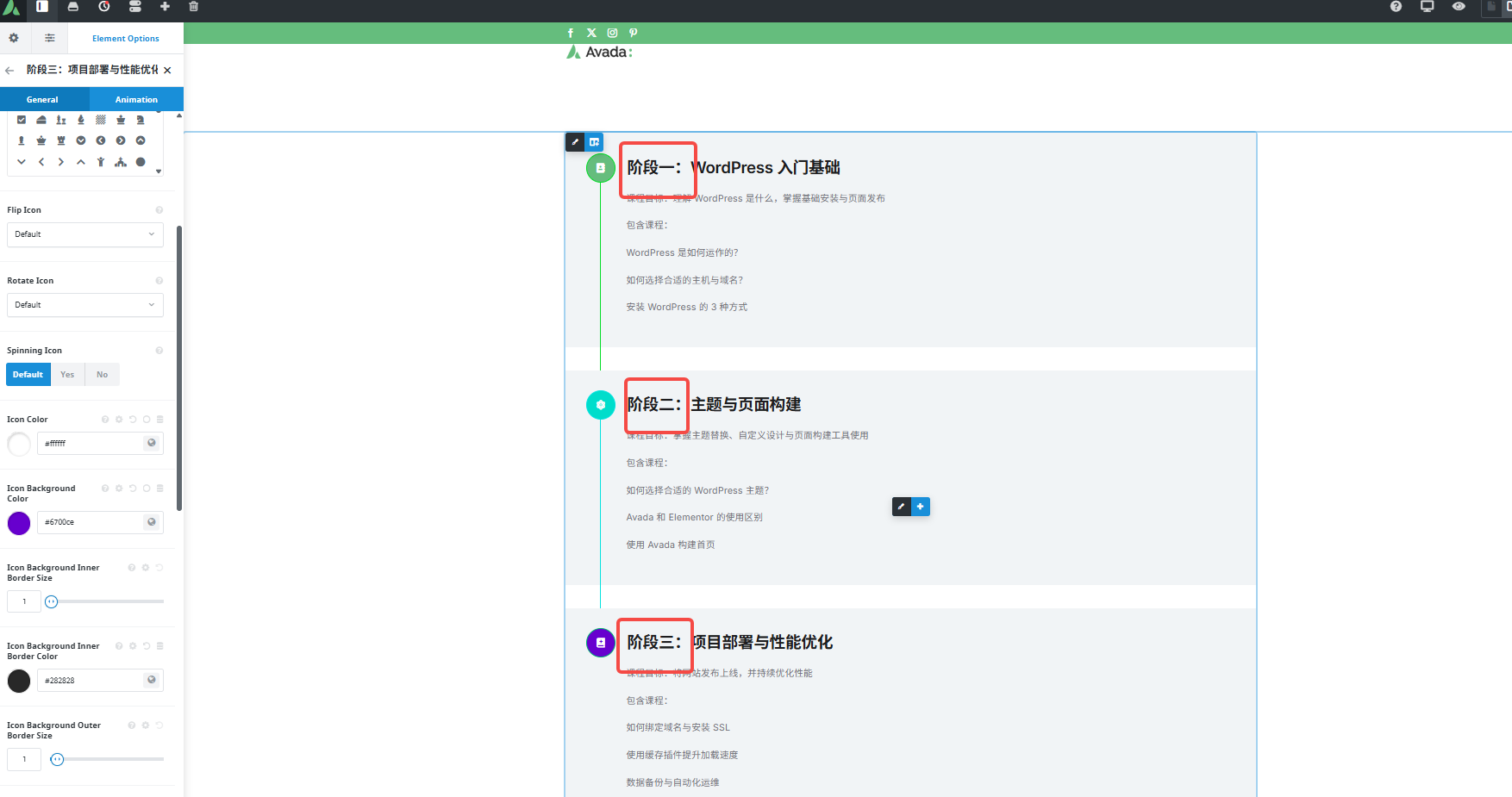This screenshot has width=1512, height=797.
Task: Click the down arrow in the icon picker
Action: [x=21, y=161]
